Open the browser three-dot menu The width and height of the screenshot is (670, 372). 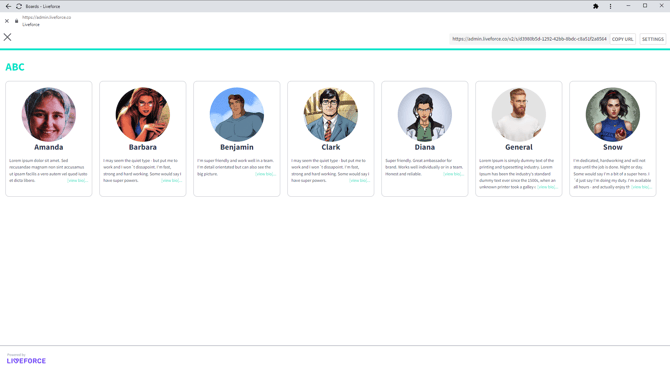click(610, 6)
